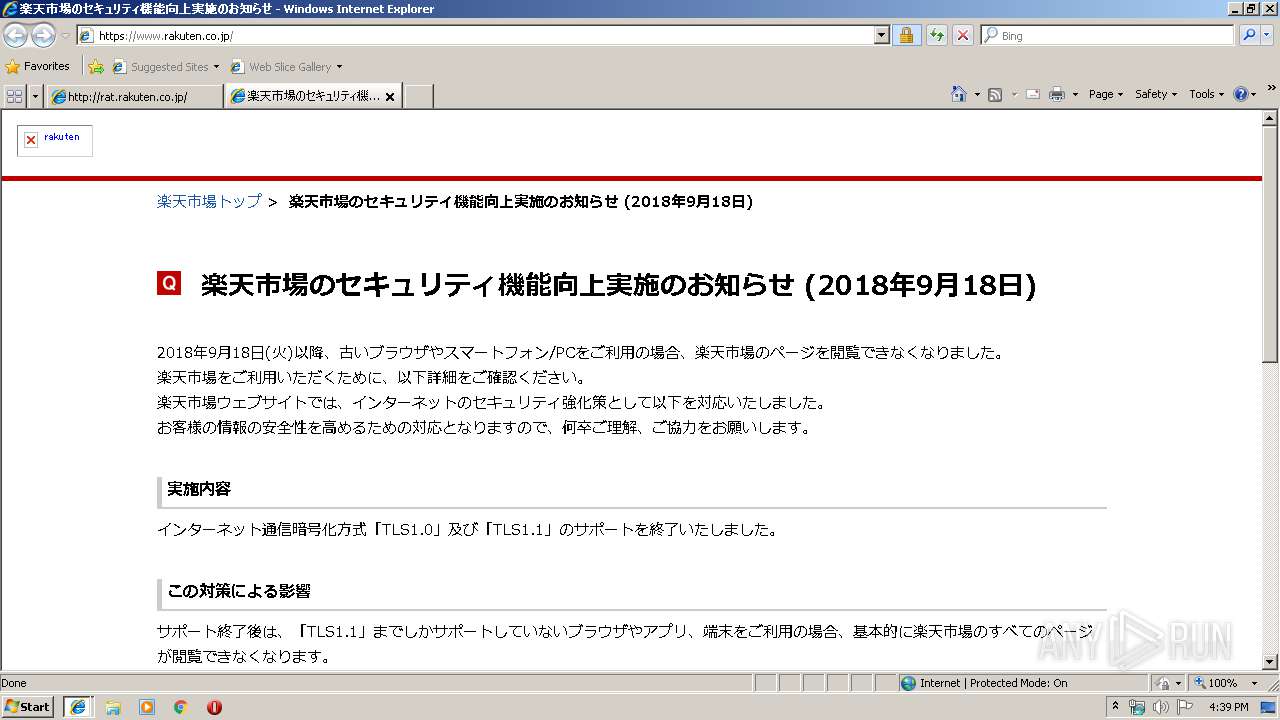Open the Tools menu
This screenshot has width=1280, height=720.
pyautogui.click(x=1206, y=94)
